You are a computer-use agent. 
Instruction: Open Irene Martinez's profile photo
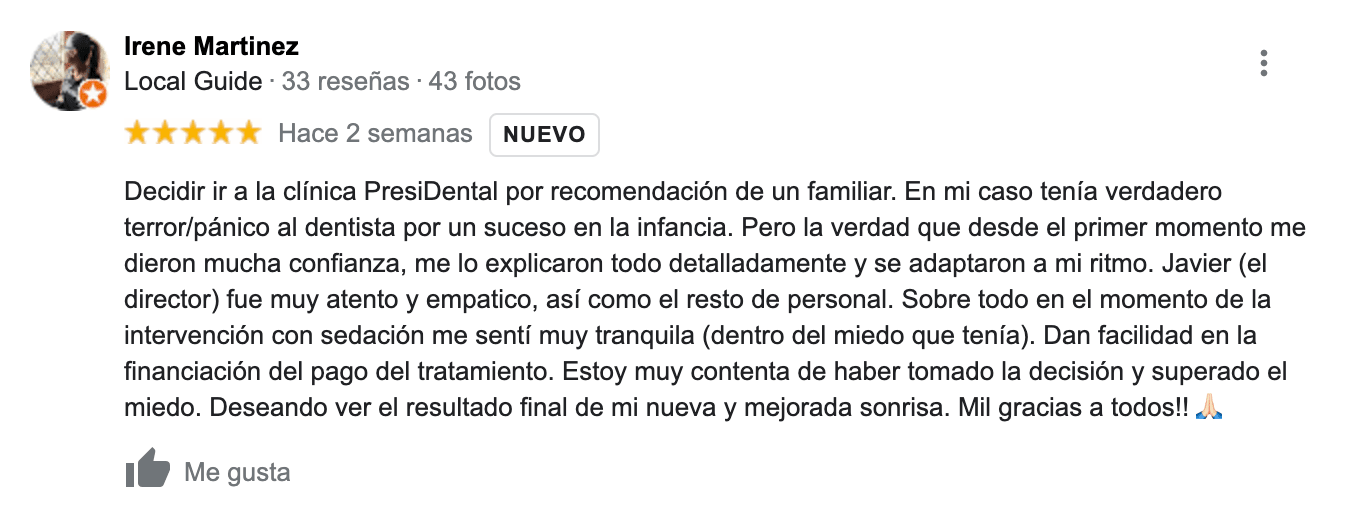(67, 70)
